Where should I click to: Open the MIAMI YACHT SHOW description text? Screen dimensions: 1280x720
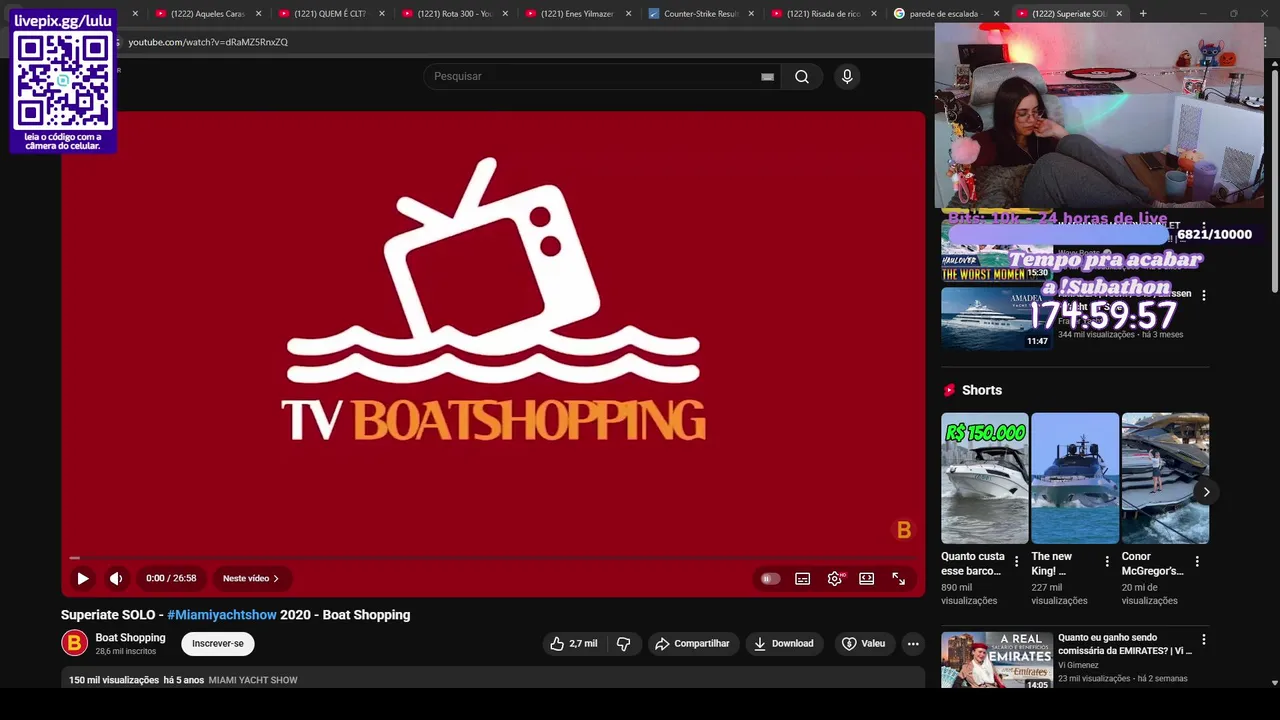(x=253, y=680)
